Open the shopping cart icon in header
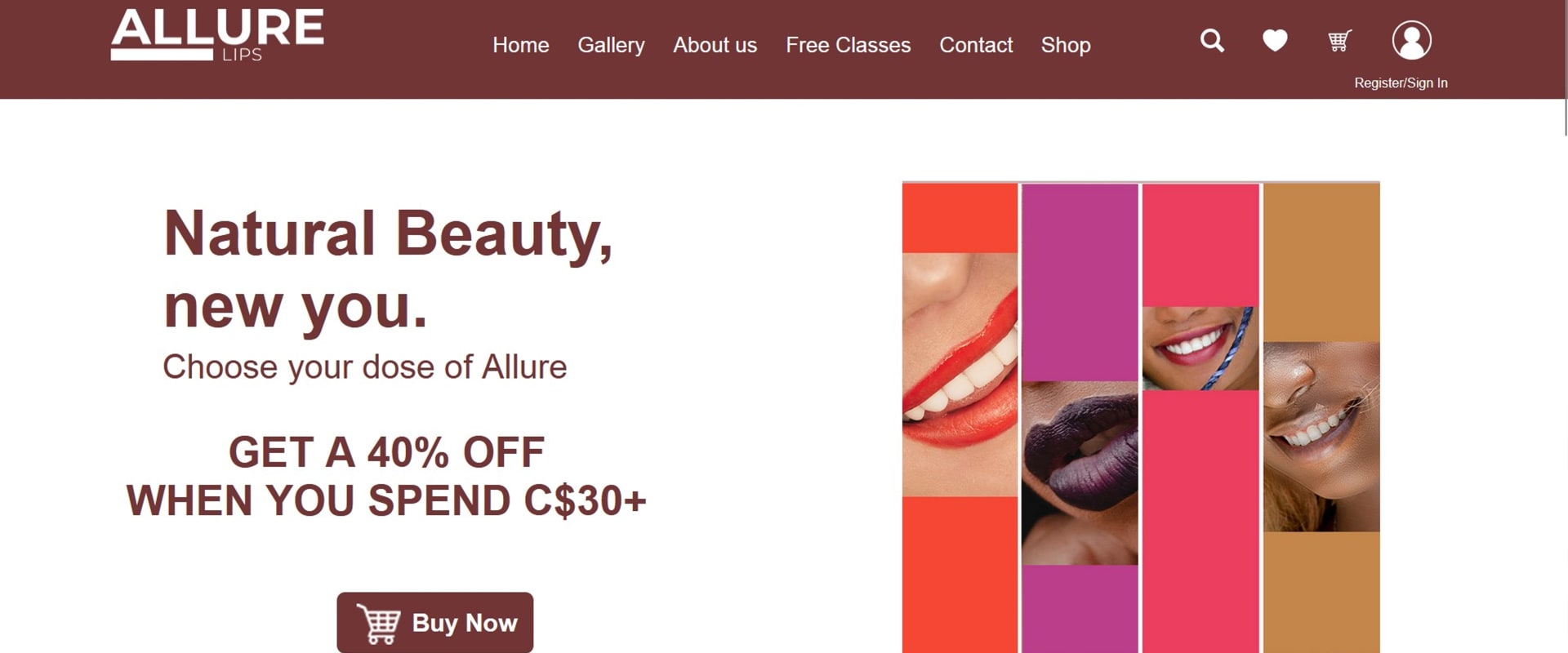Viewport: 1568px width, 653px height. (x=1339, y=40)
